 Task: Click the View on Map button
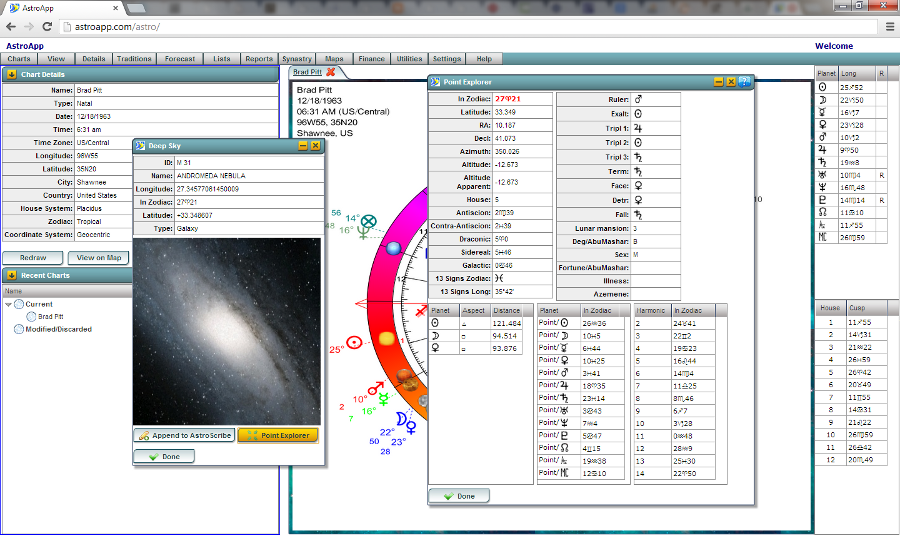point(99,258)
